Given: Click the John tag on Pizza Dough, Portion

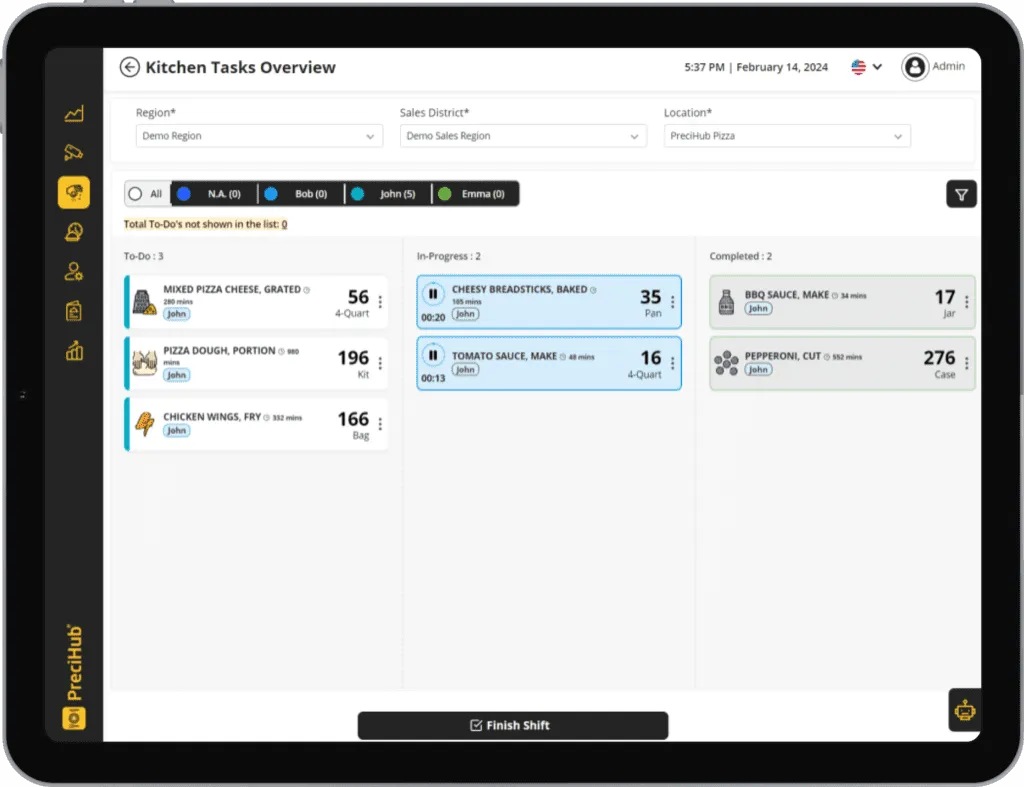Looking at the screenshot, I should click(176, 375).
